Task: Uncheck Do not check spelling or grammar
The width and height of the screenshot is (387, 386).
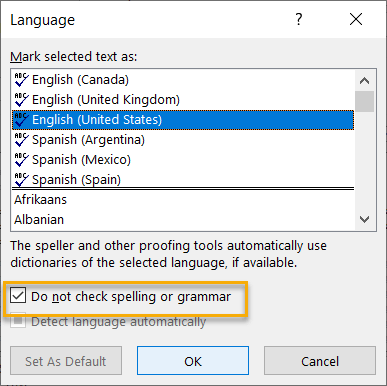Action: pyautogui.click(x=18, y=296)
